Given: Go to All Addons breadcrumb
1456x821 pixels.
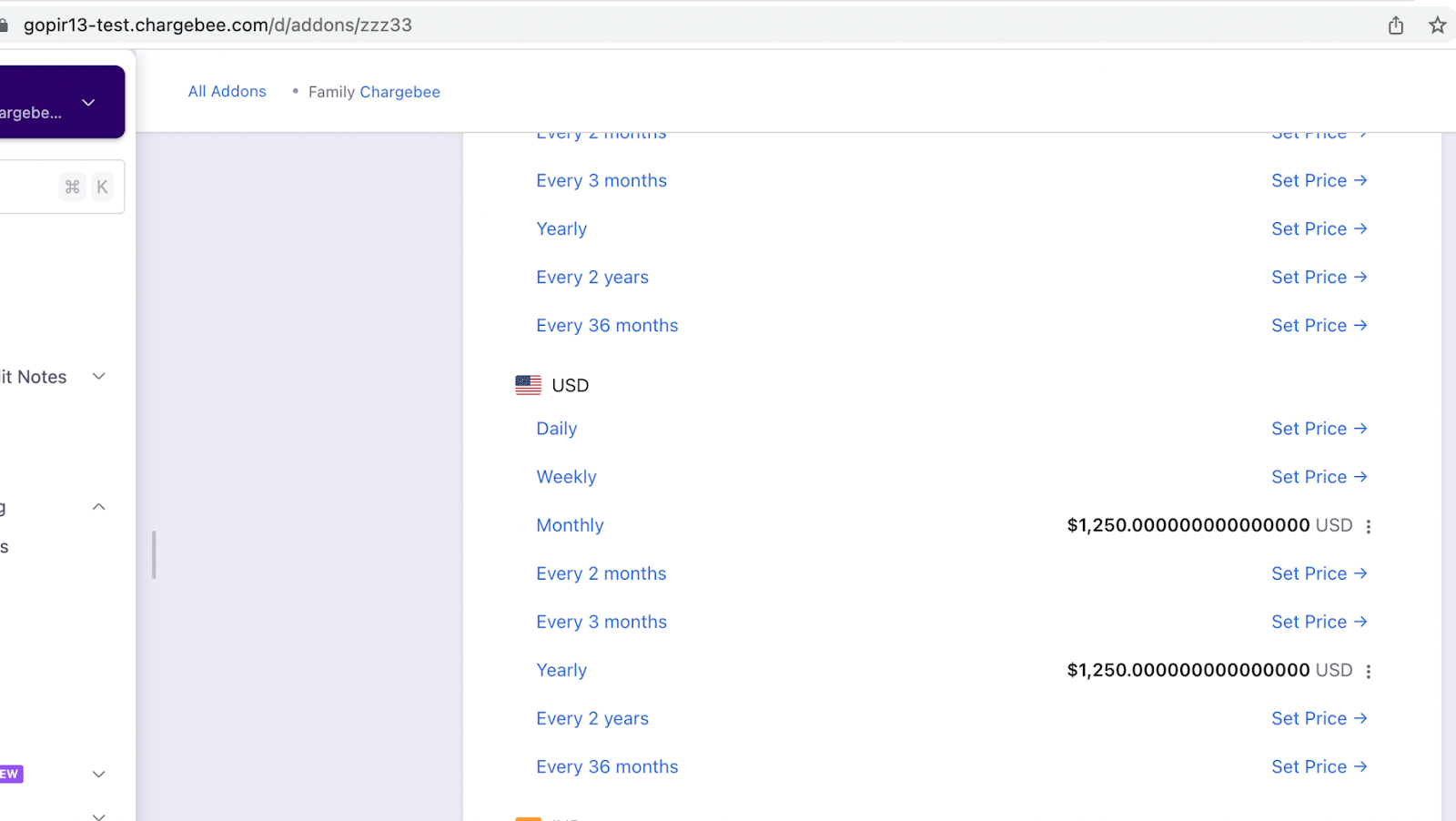Looking at the screenshot, I should tap(227, 91).
